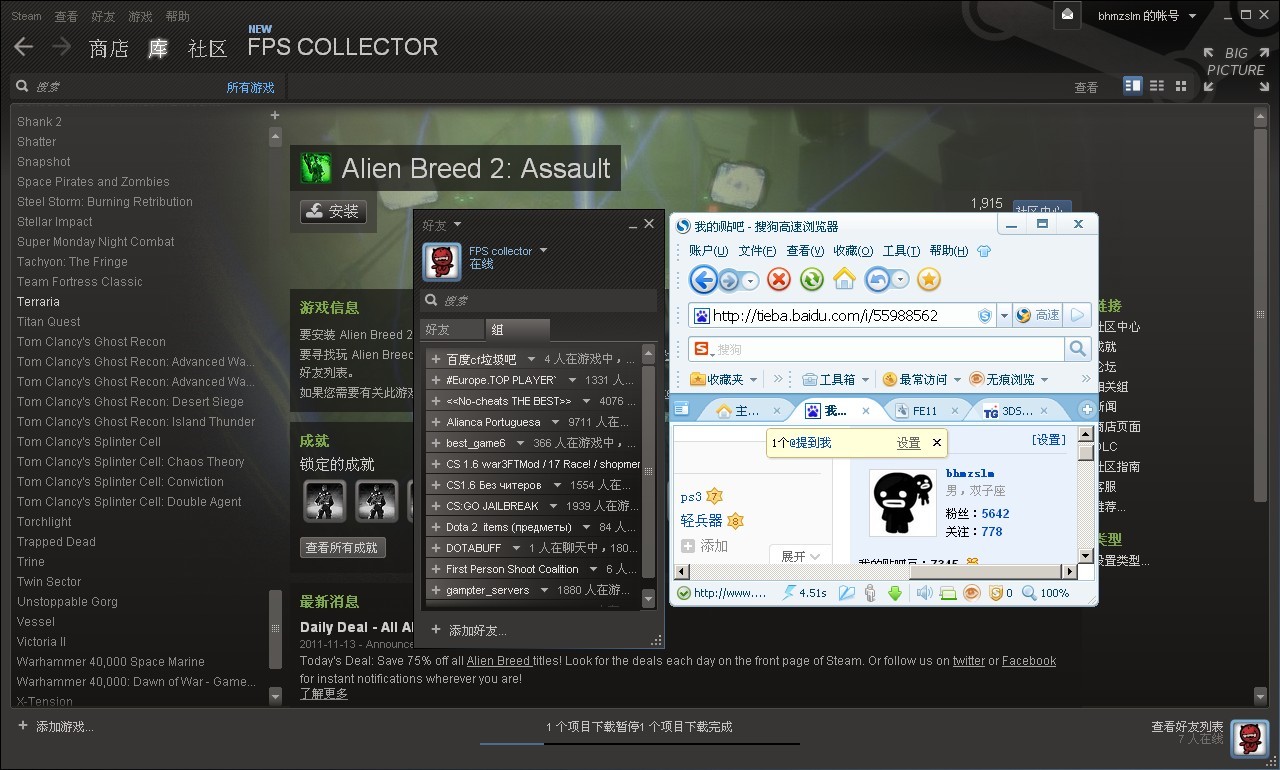1280x770 pixels.
Task: Open the address bar history dropdown
Action: [x=1004, y=315]
